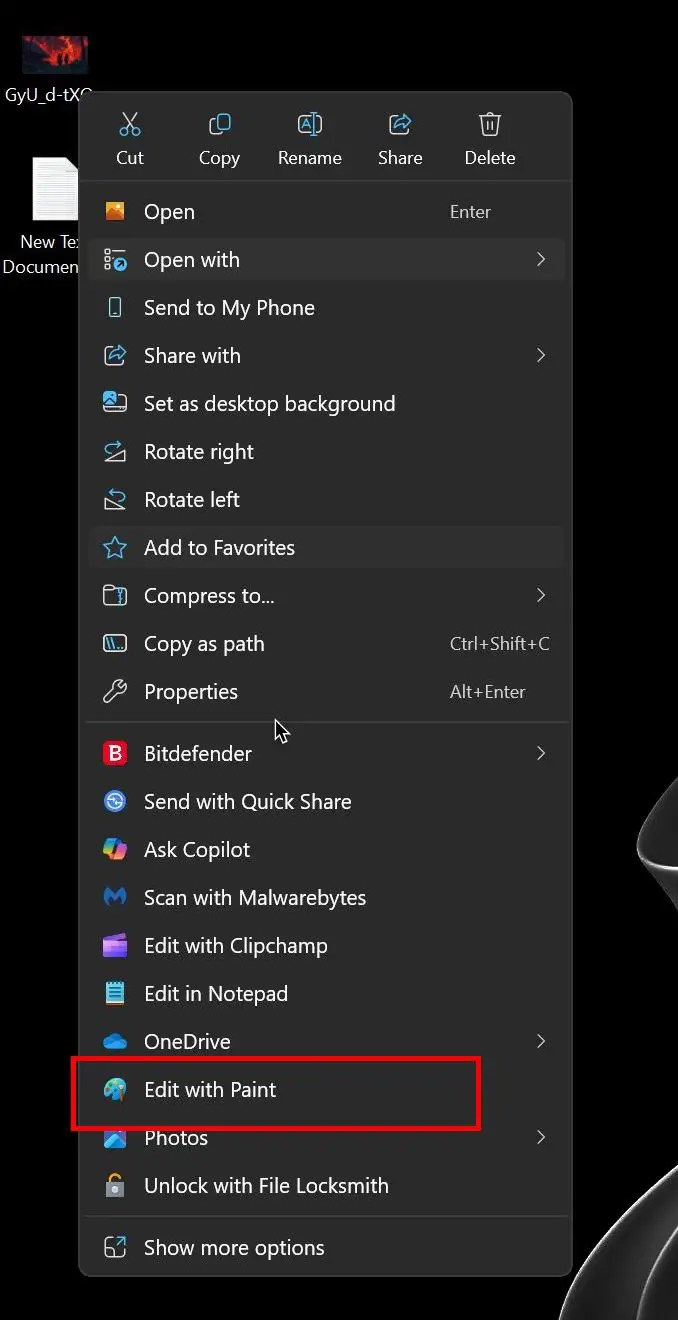Choose Set as desktop background
This screenshot has height=1320, width=678.
point(326,404)
